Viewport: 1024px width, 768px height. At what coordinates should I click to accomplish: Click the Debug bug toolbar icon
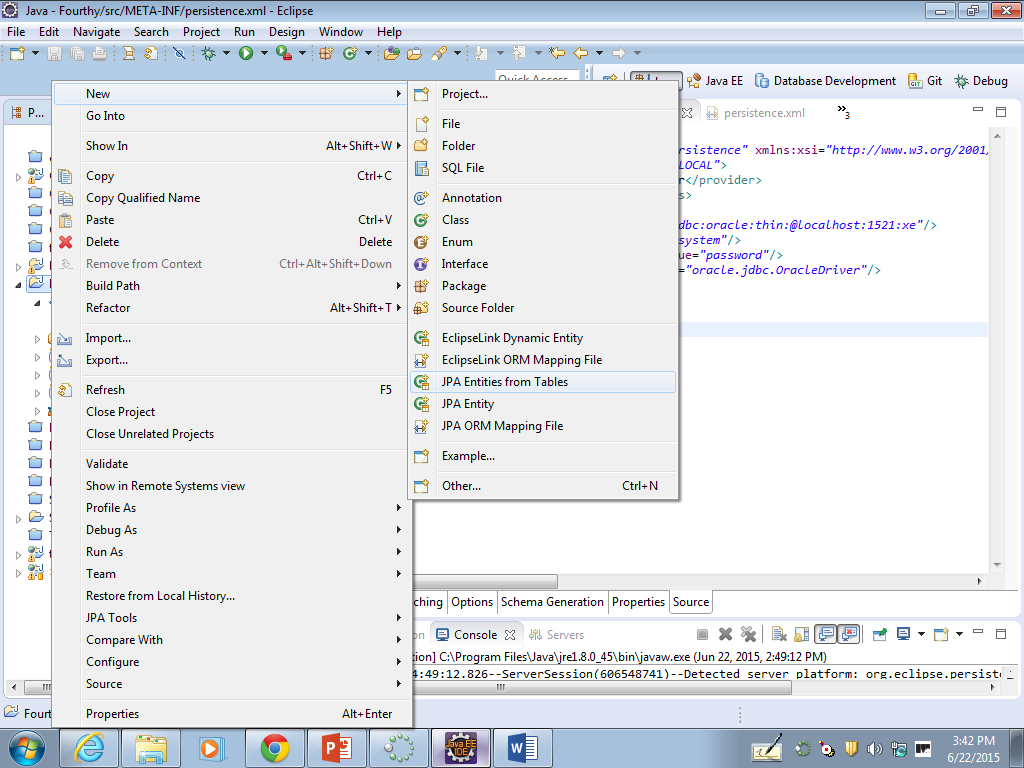click(x=208, y=53)
